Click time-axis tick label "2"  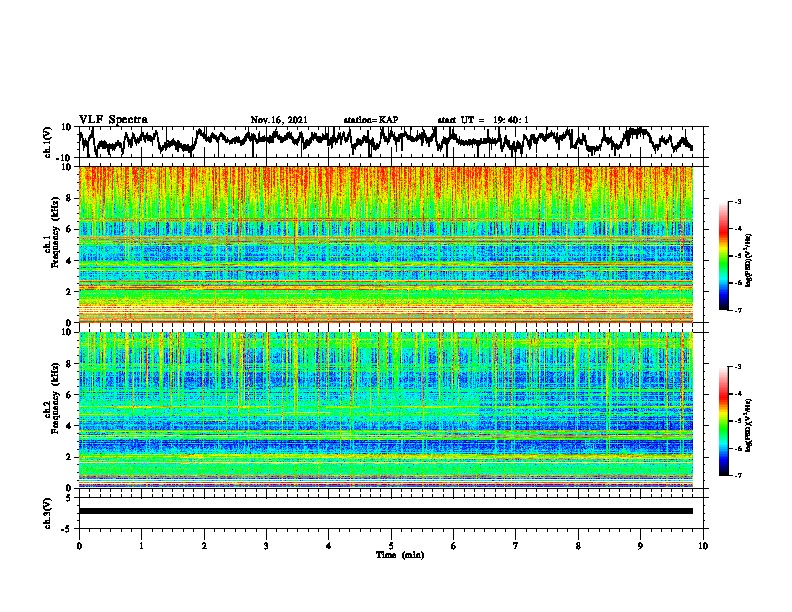coord(204,546)
